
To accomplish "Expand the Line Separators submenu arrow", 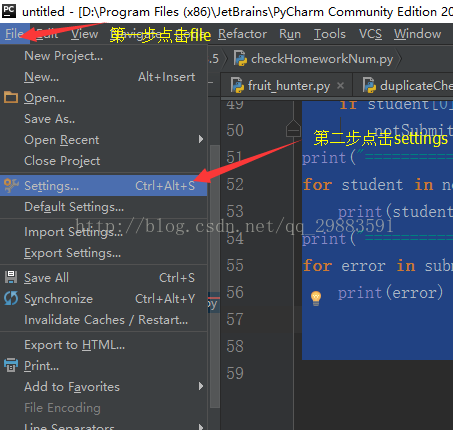I will 201,426.
